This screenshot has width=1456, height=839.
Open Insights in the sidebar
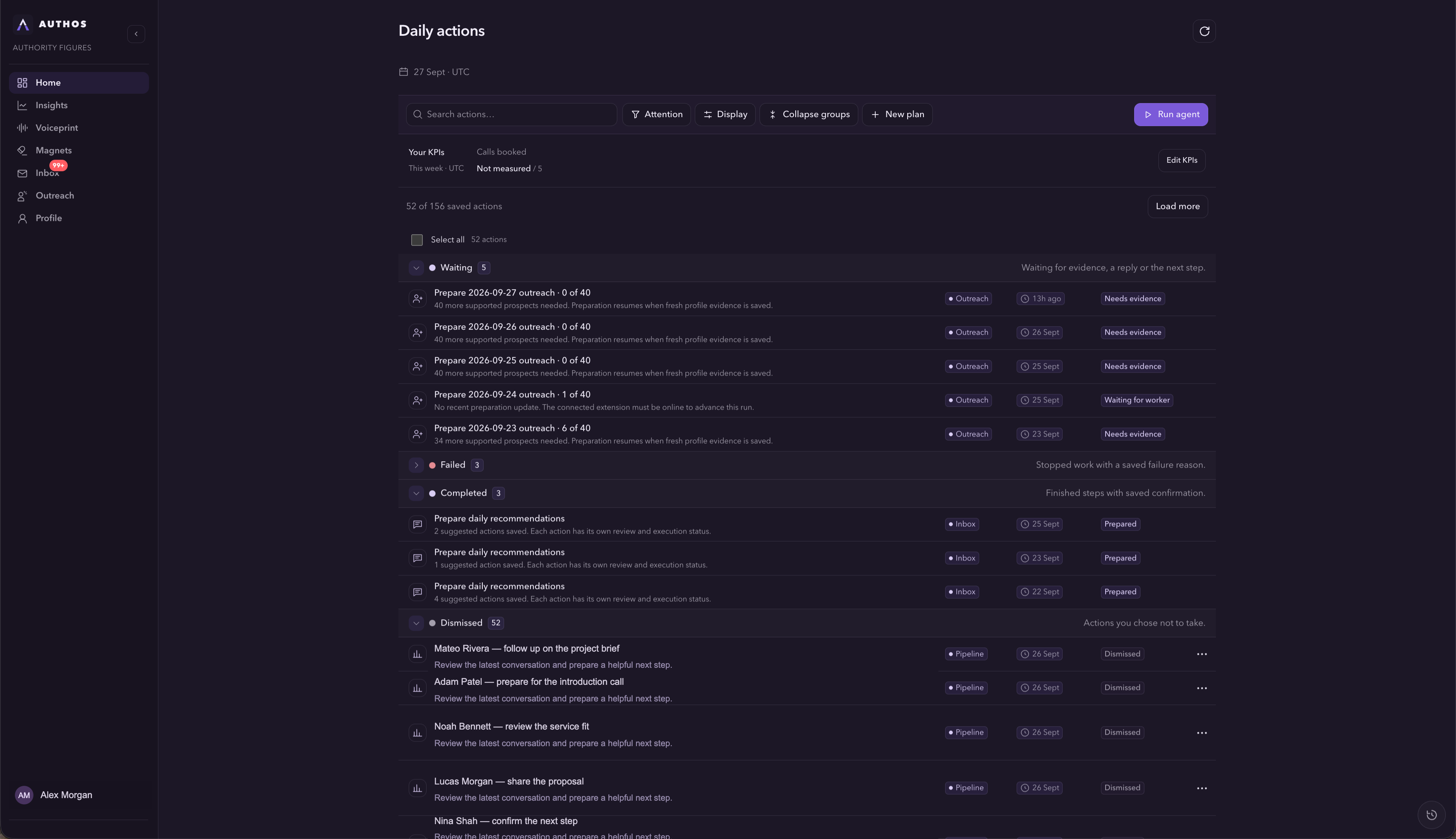(x=79, y=106)
